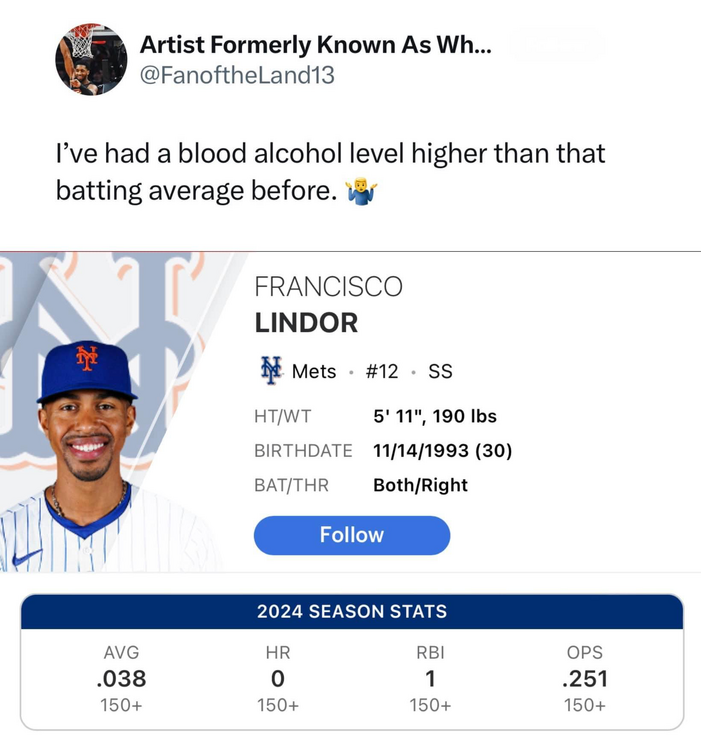The height and width of the screenshot is (750, 701).
Task: Click the SS position label
Action: tap(440, 372)
